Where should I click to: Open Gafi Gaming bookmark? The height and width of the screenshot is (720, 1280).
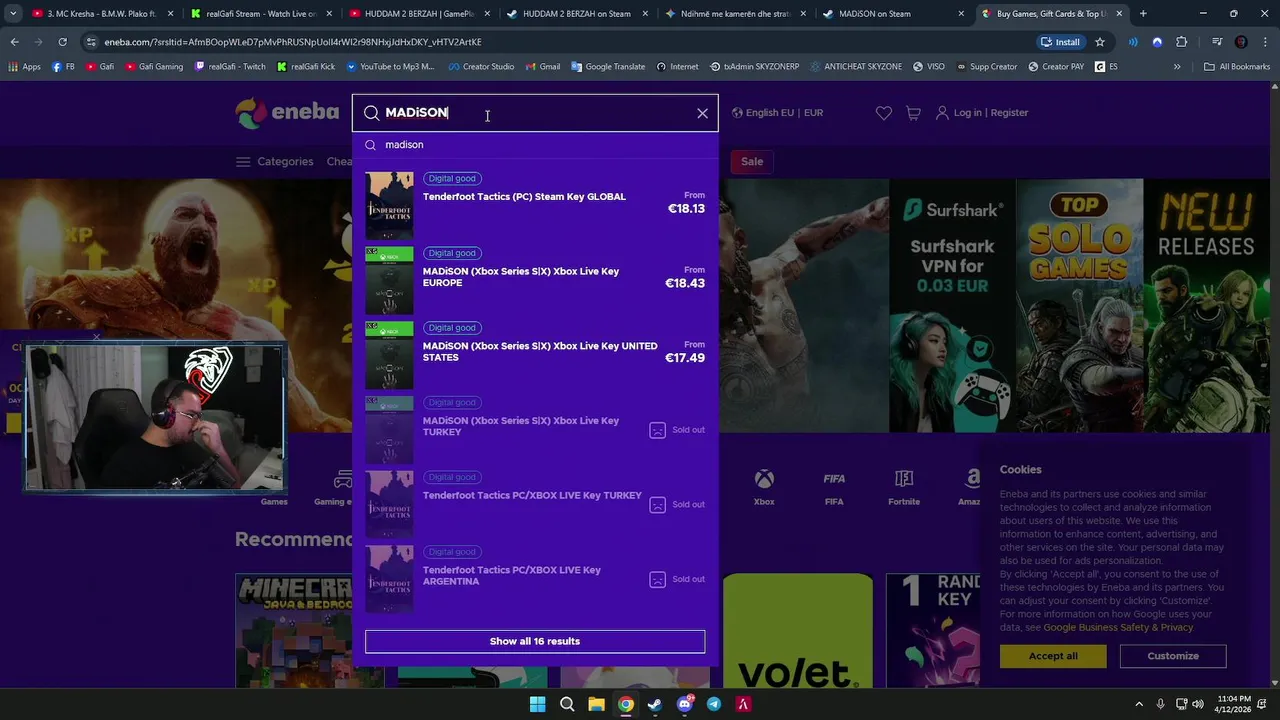click(x=154, y=67)
